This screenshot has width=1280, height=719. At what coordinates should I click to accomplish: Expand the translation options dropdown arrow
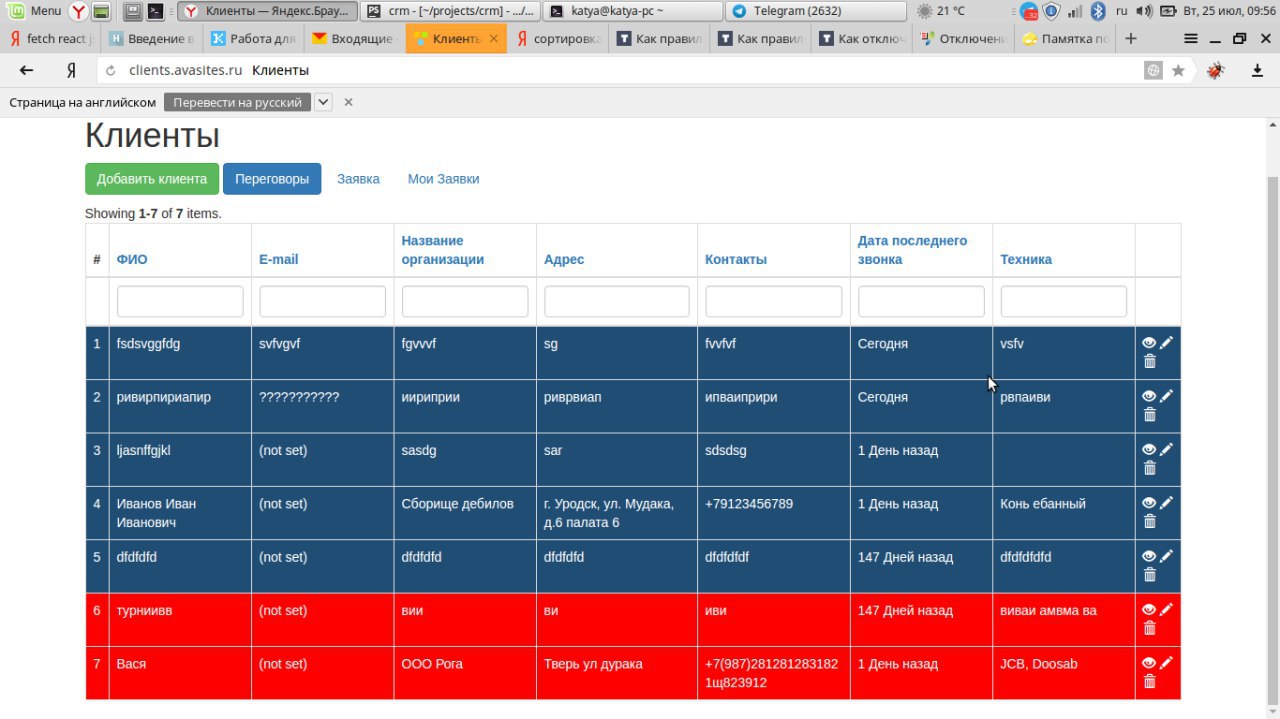pyautogui.click(x=323, y=102)
